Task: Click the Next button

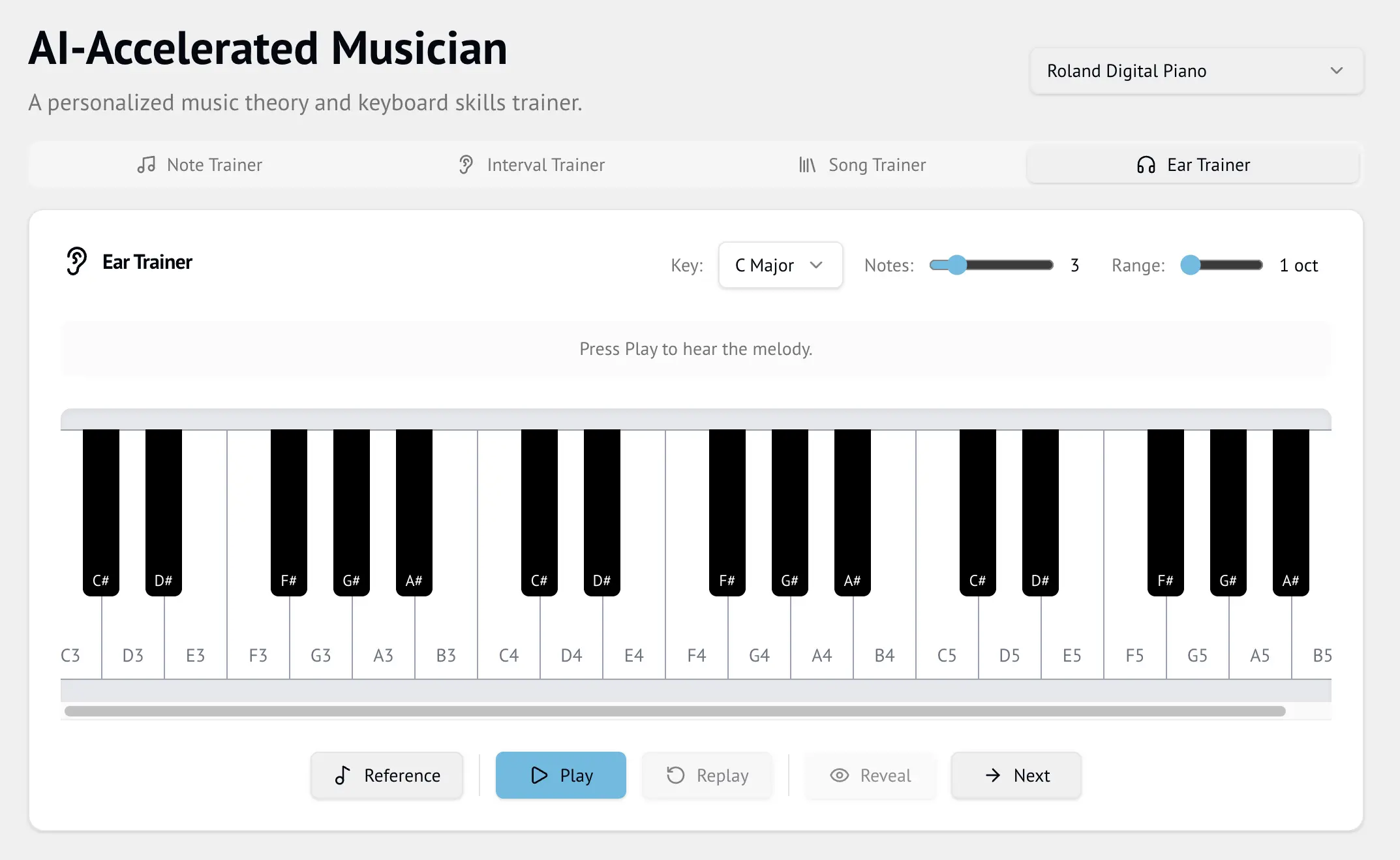Action: pos(1016,775)
